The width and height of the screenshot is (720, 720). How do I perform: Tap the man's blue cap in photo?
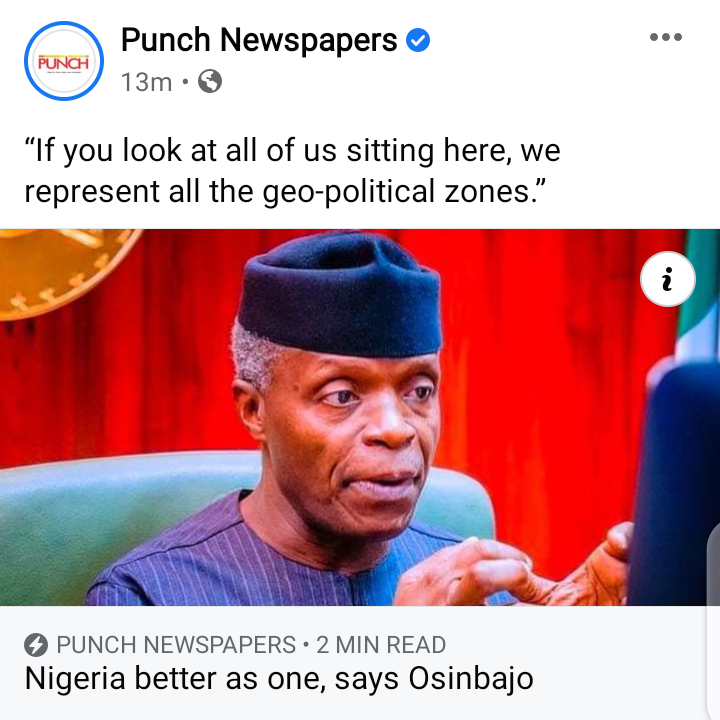tap(340, 294)
